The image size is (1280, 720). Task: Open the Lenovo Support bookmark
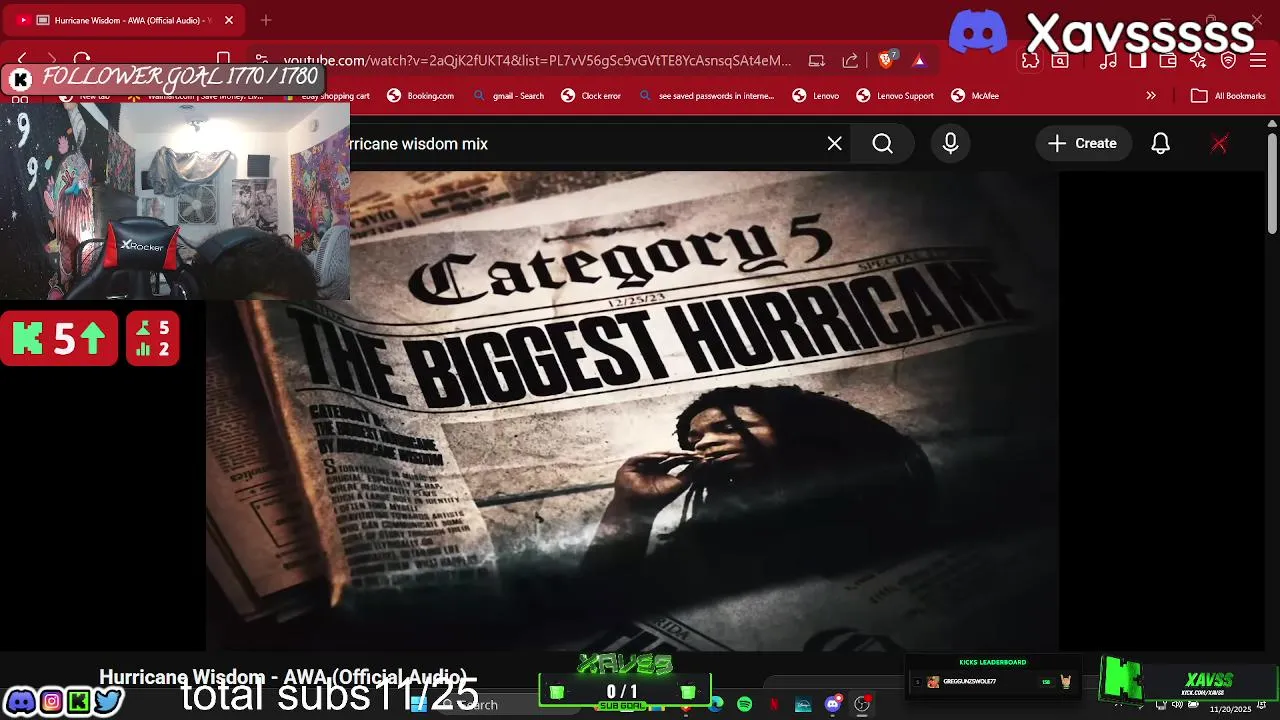coord(895,96)
